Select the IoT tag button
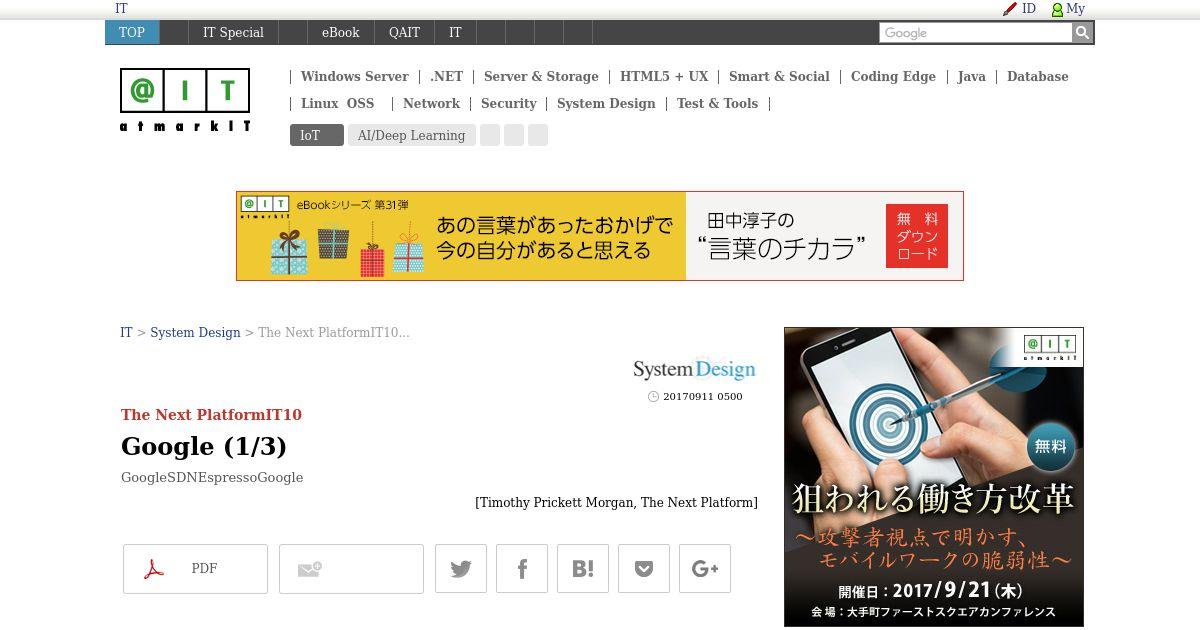This screenshot has height=630, width=1200. point(317,135)
